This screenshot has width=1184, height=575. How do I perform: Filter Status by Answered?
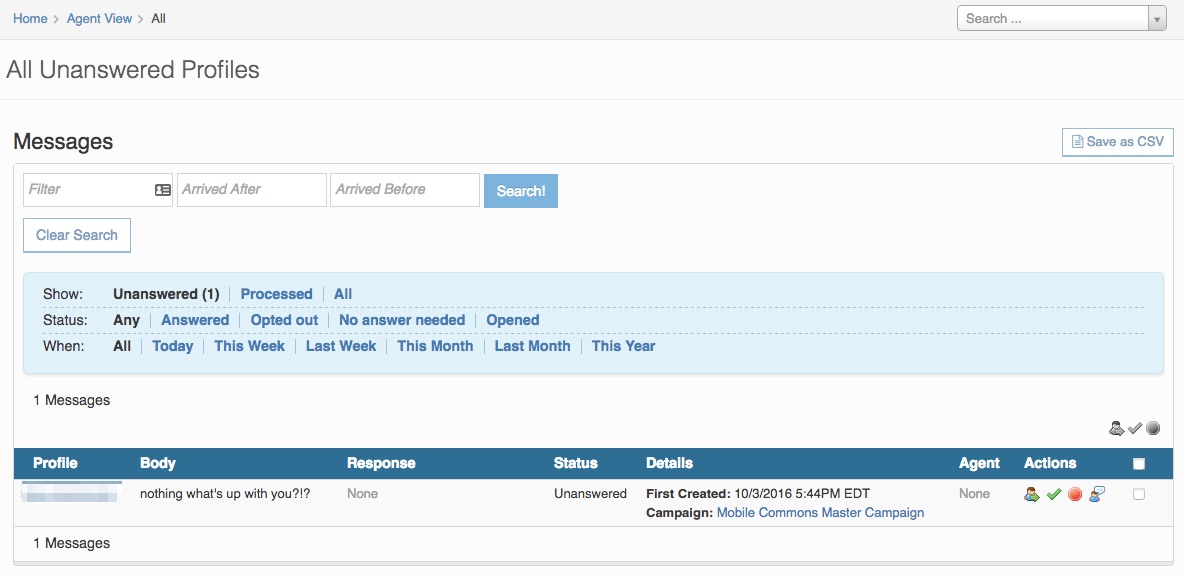195,320
